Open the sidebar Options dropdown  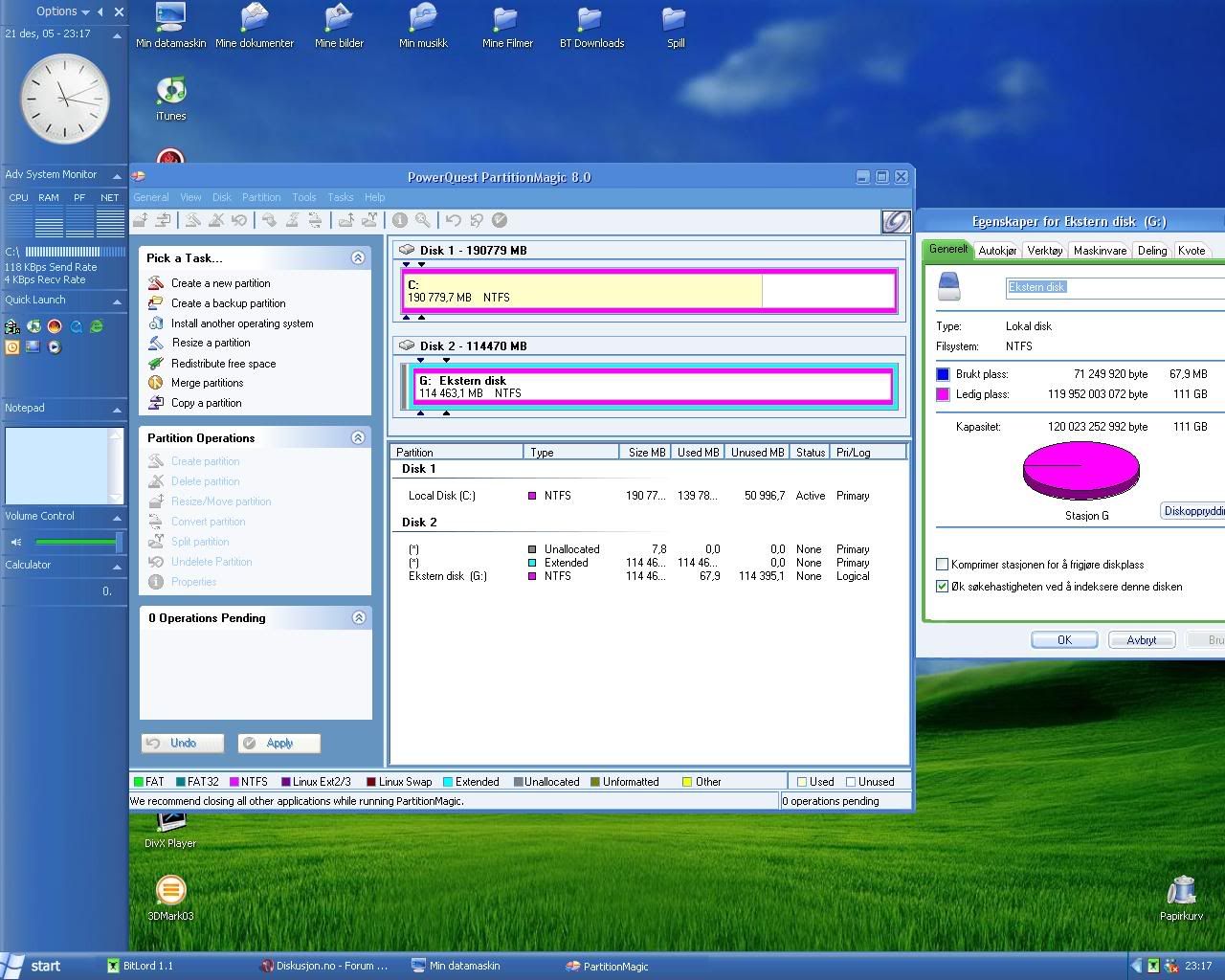coord(62,11)
